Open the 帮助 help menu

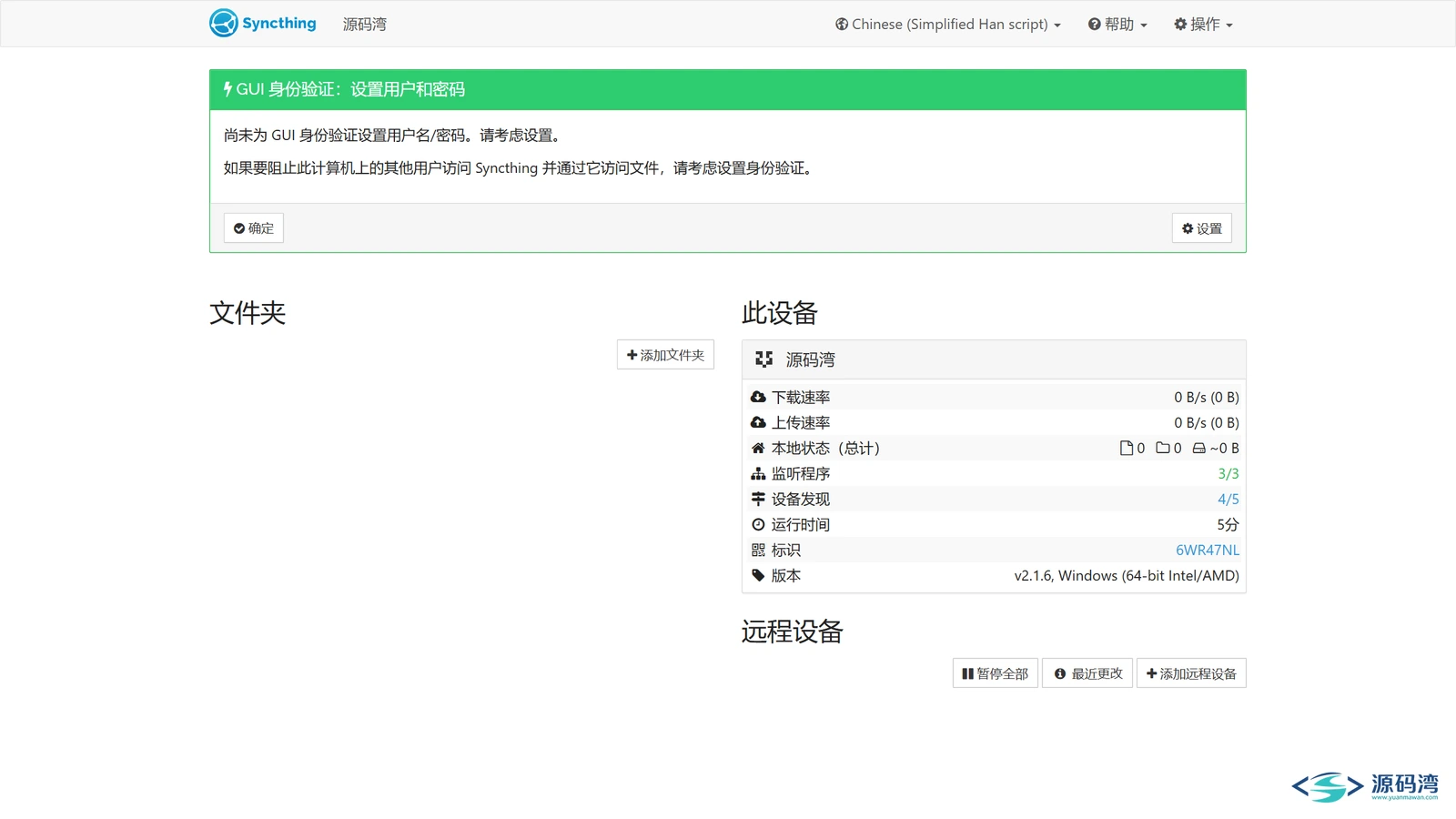click(1117, 25)
